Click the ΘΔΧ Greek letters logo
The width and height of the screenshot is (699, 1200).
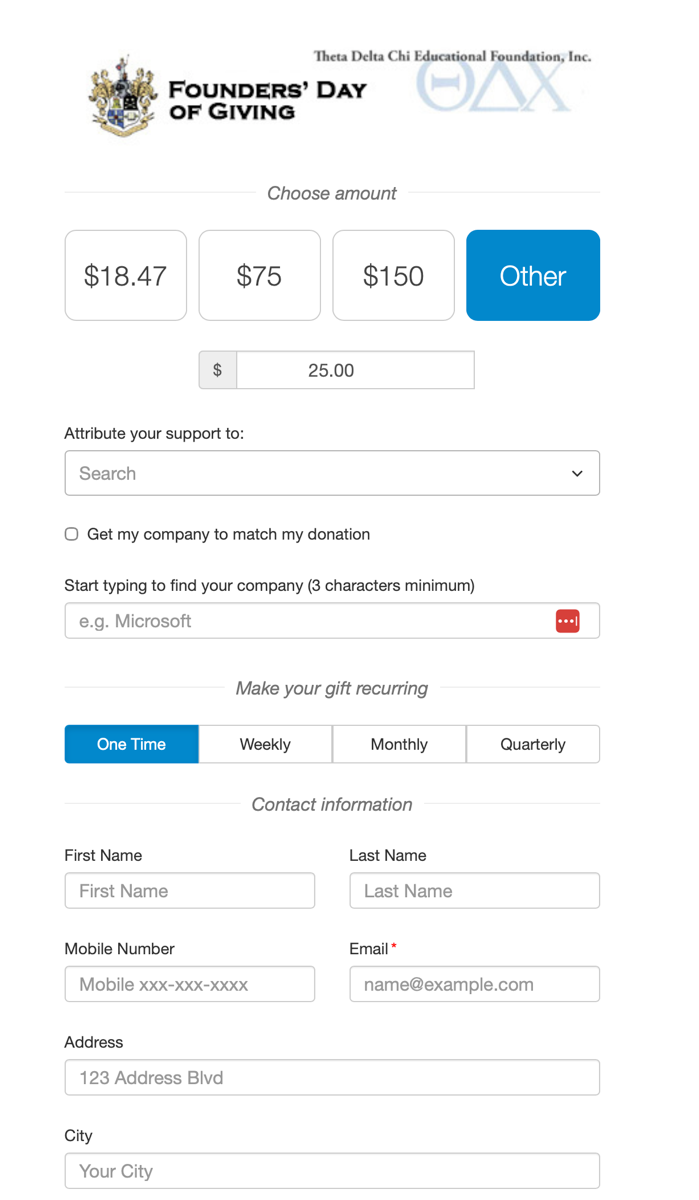click(x=494, y=87)
